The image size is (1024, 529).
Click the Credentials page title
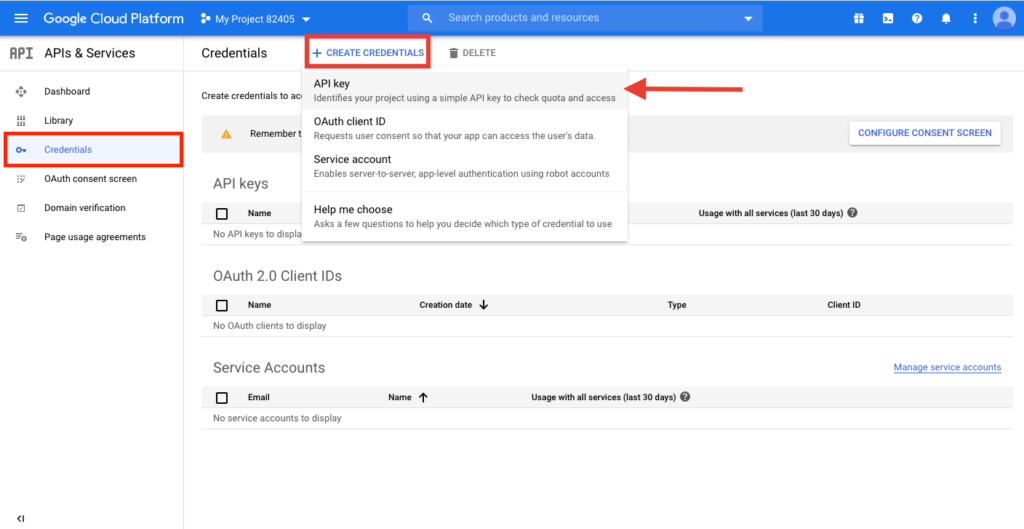(x=234, y=54)
